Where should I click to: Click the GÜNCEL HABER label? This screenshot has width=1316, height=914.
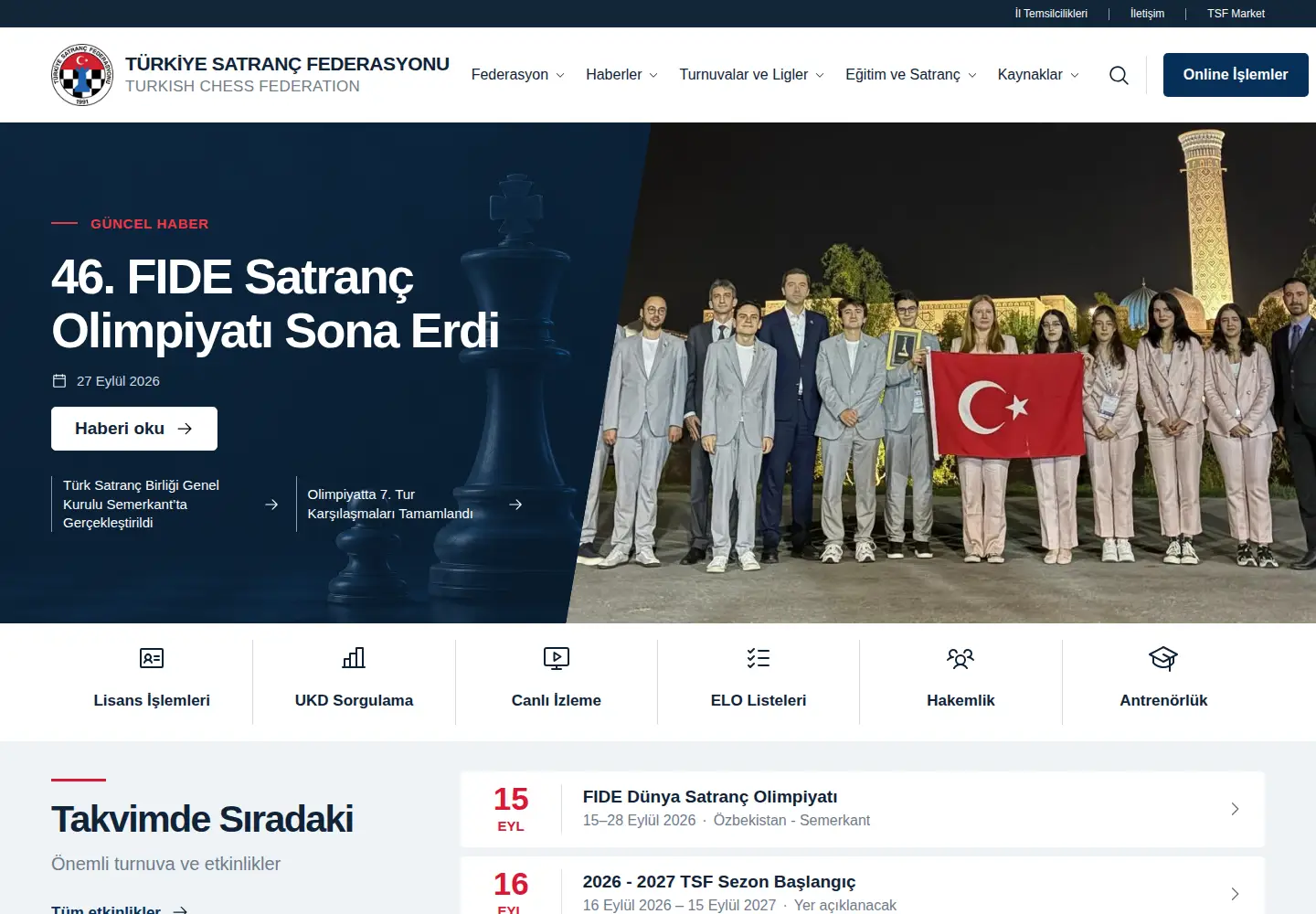[150, 224]
